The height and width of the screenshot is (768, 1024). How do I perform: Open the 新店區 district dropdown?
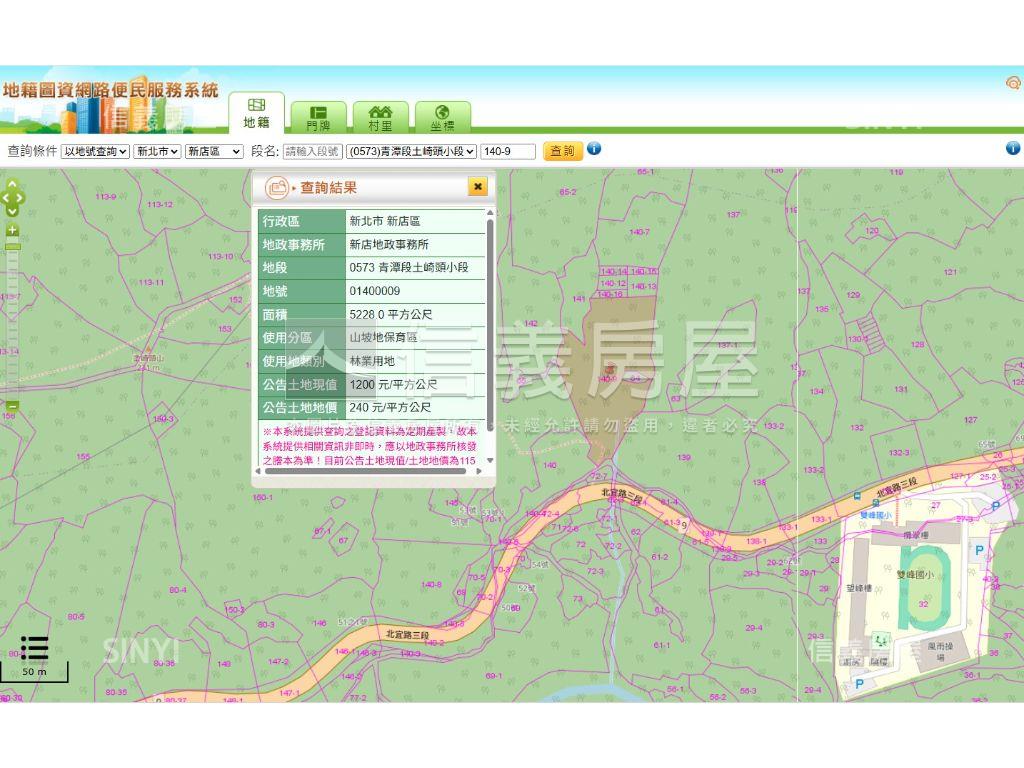tap(214, 152)
